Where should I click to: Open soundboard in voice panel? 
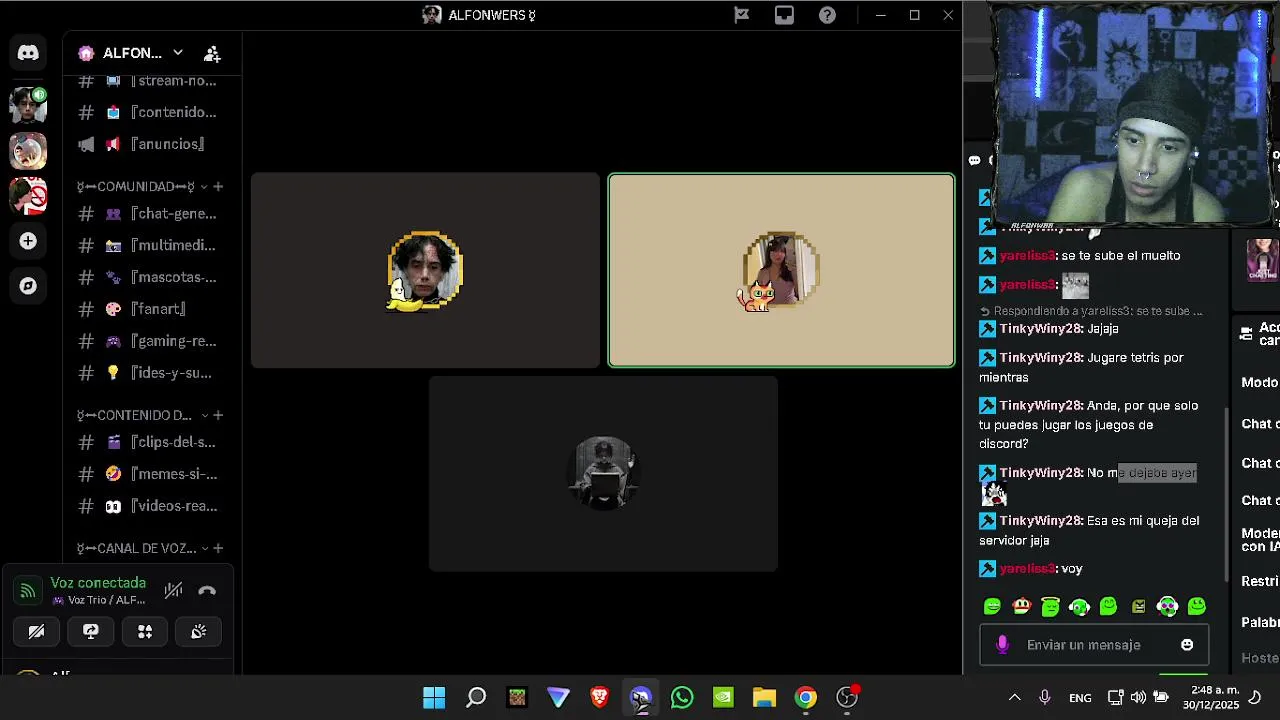199,631
